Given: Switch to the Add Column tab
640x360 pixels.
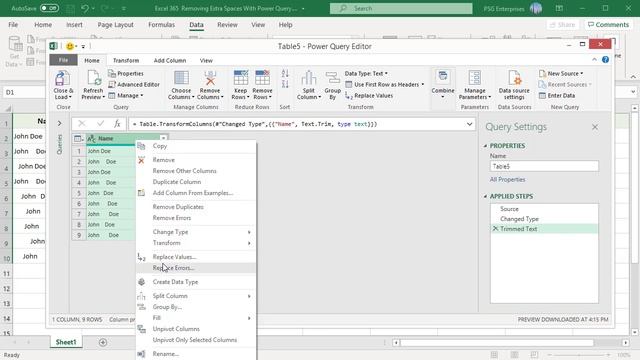Looking at the screenshot, I should (170, 60).
